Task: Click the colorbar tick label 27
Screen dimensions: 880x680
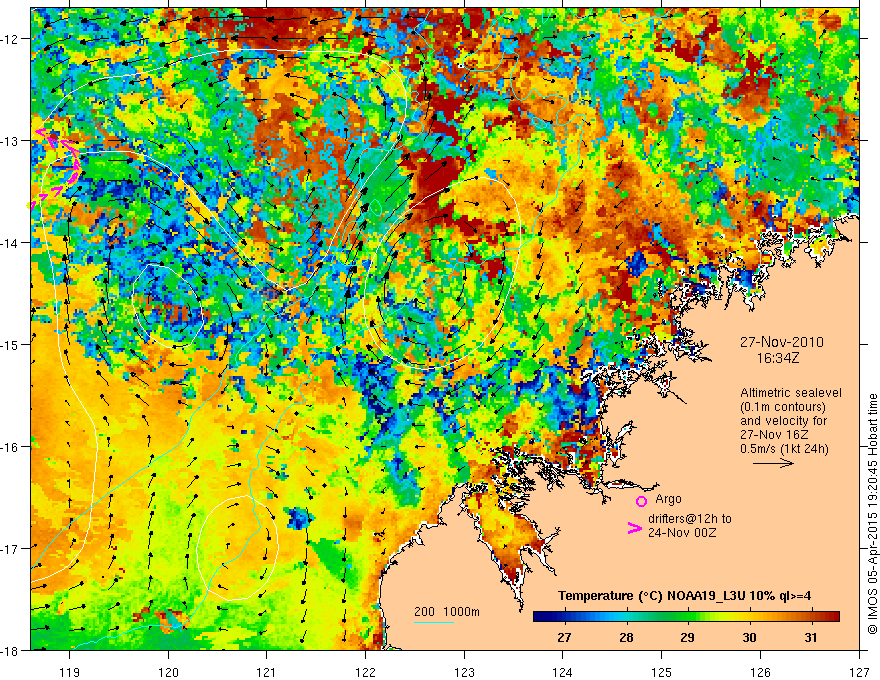Action: coord(564,638)
